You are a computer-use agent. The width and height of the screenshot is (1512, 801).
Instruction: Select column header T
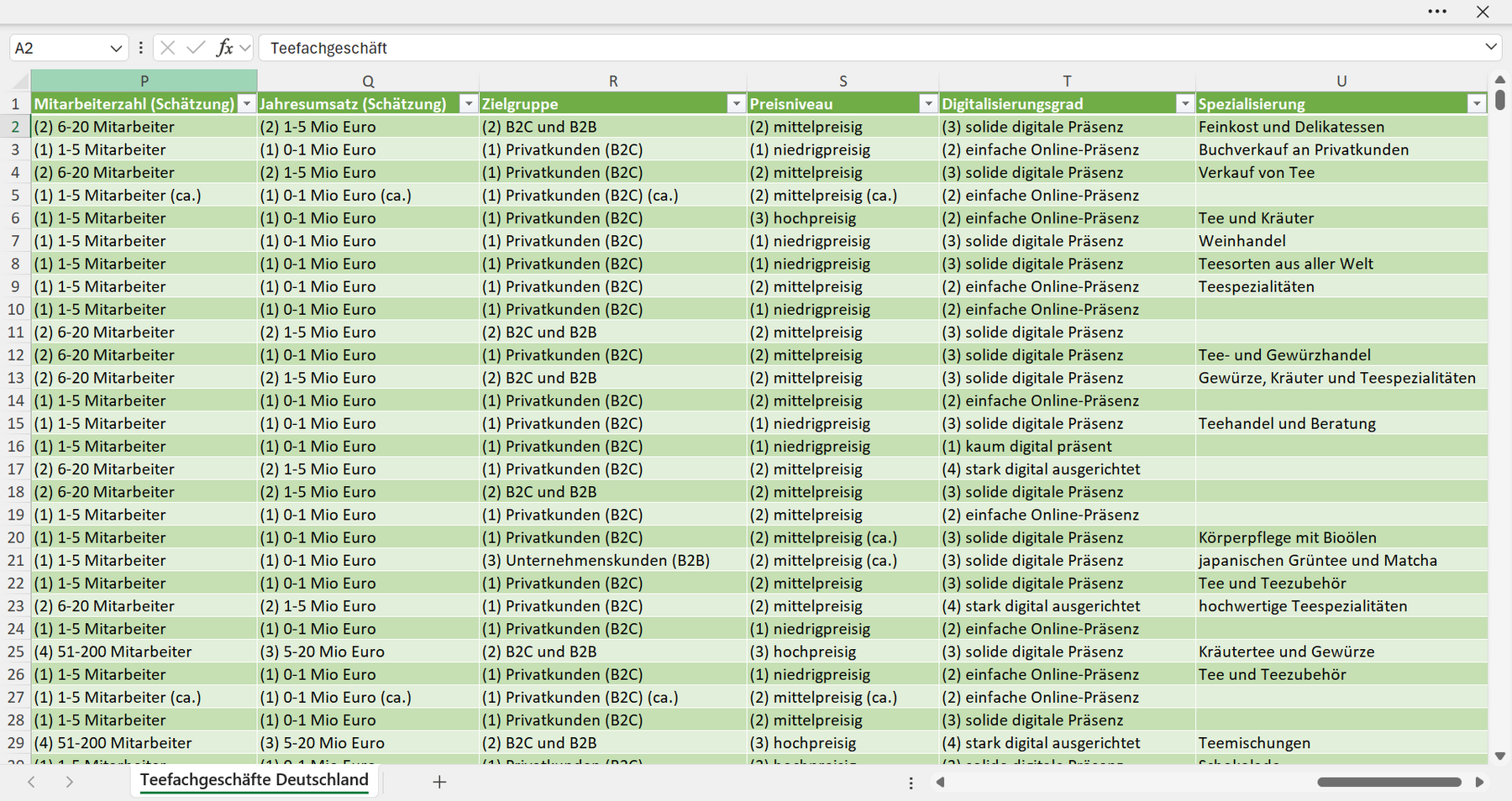1067,81
